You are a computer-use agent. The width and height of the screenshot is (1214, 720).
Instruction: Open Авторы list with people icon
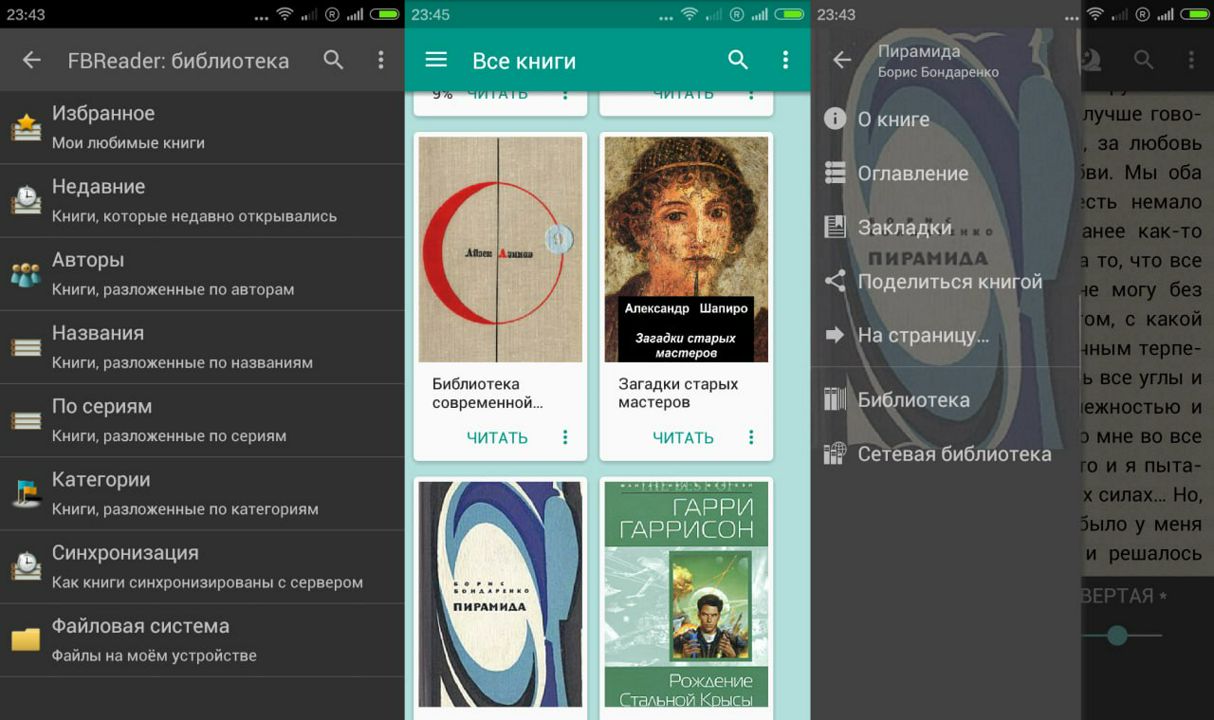point(200,273)
